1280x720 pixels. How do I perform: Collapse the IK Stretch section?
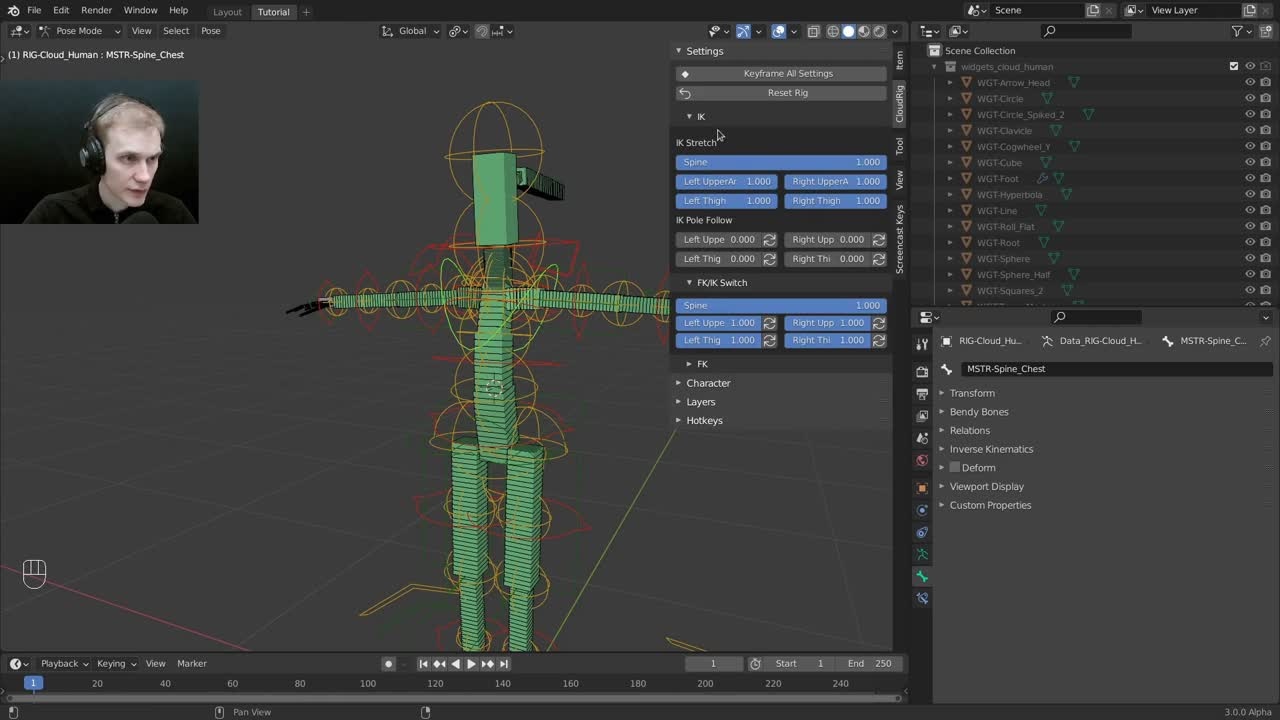pos(696,142)
